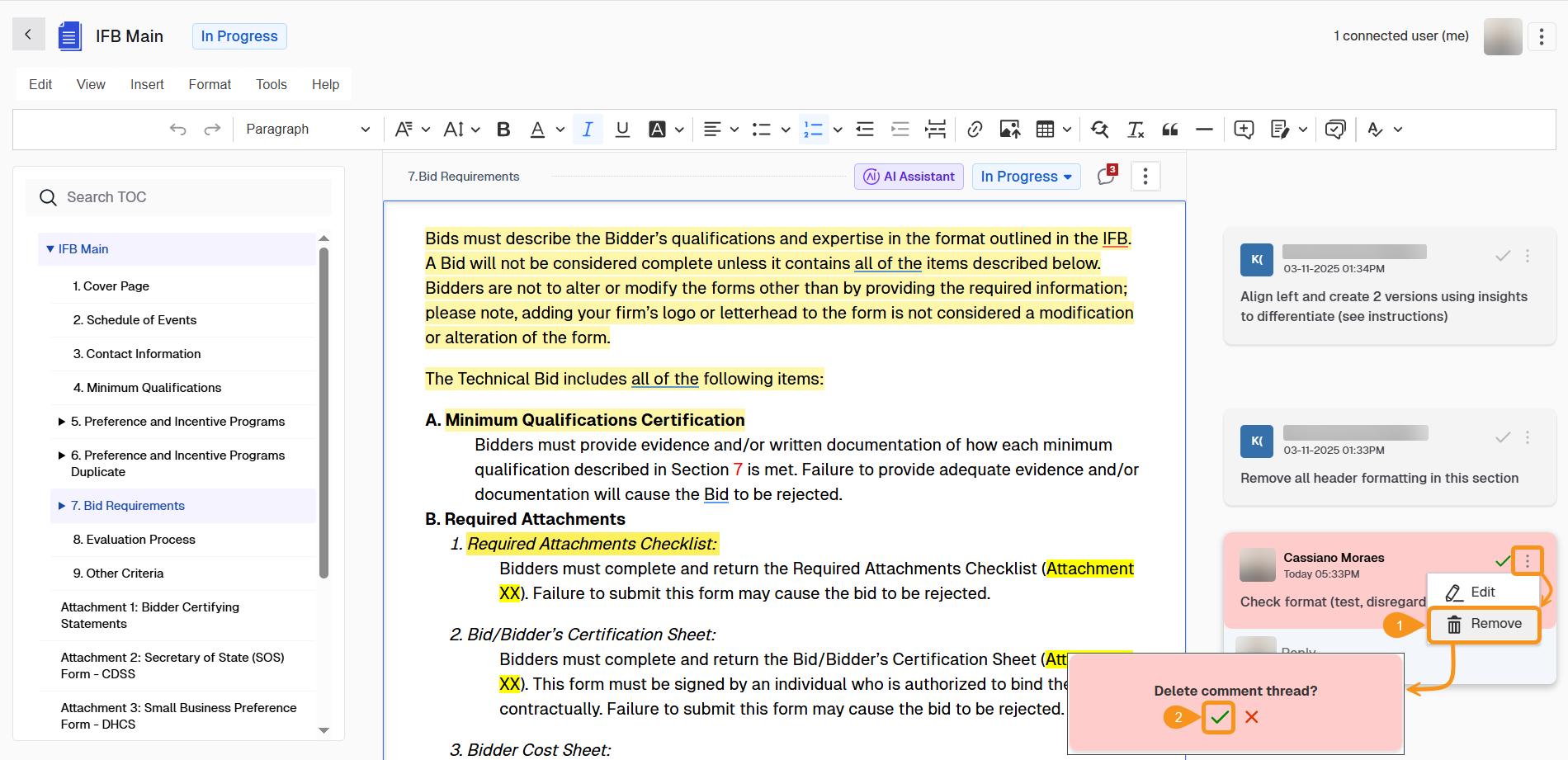Toggle bold formatting in the toolbar

(x=503, y=130)
